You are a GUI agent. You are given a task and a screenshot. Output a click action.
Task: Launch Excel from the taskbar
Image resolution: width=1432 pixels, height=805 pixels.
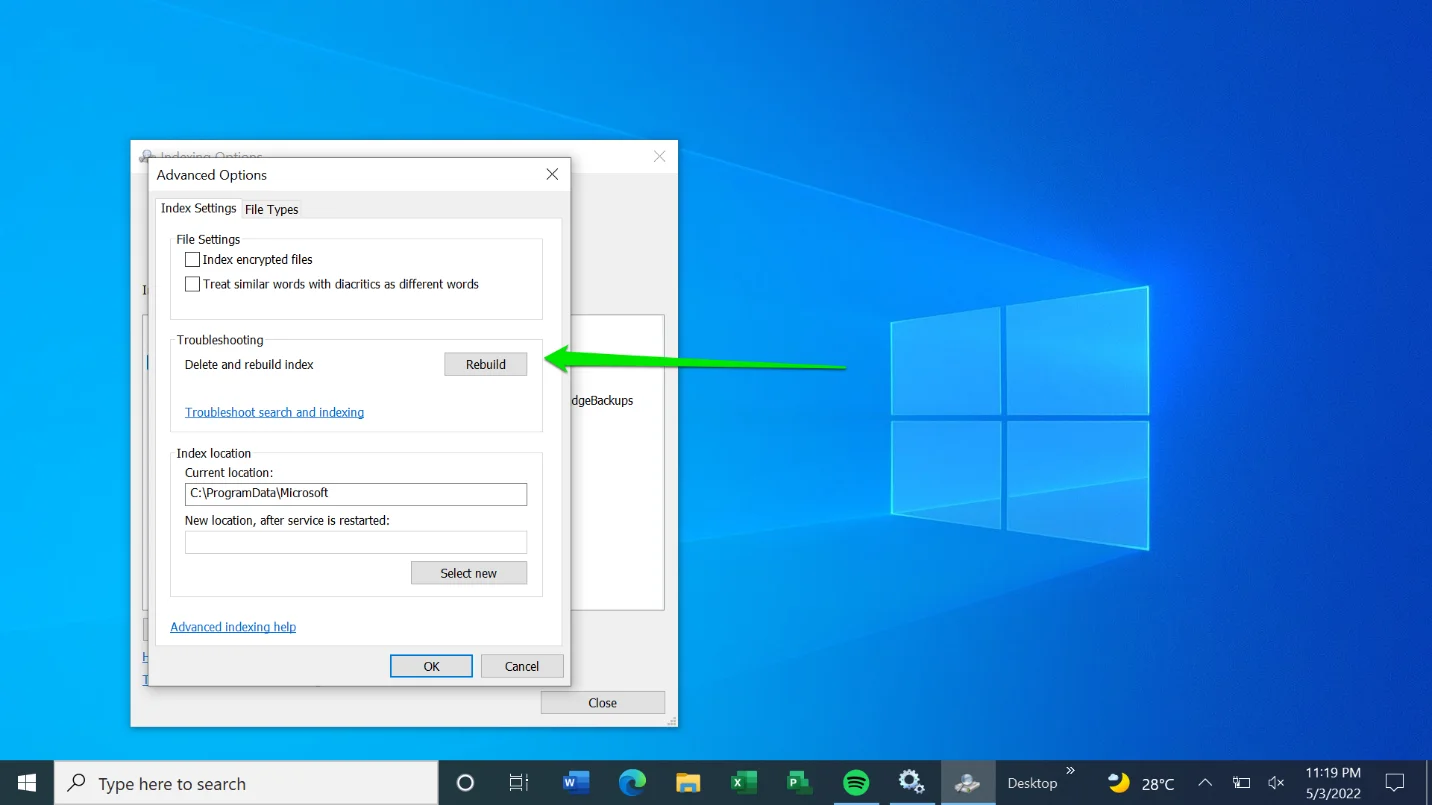pyautogui.click(x=744, y=783)
